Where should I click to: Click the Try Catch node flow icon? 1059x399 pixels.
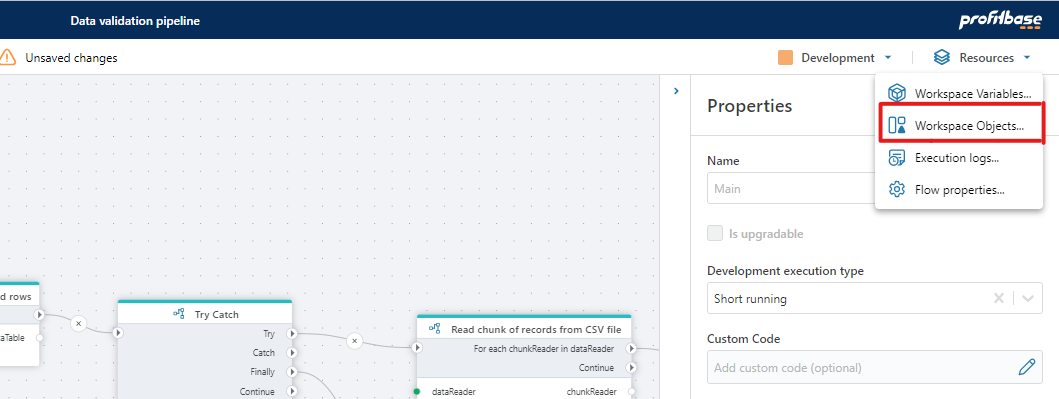(179, 314)
